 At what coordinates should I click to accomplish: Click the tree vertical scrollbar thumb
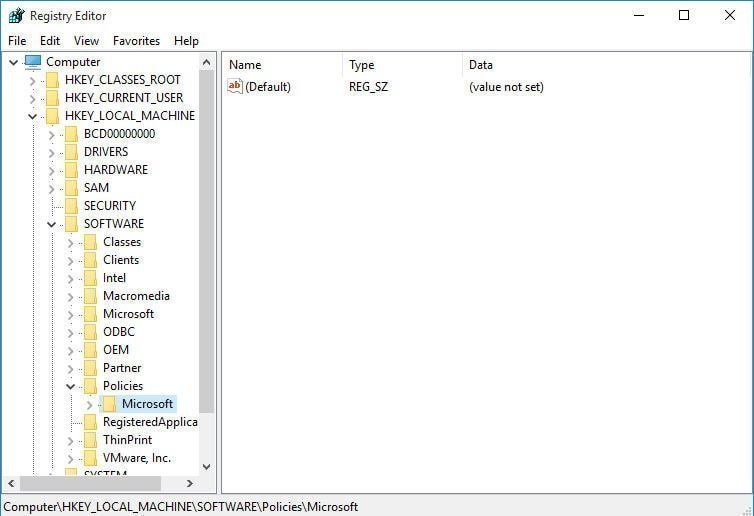pyautogui.click(x=207, y=241)
